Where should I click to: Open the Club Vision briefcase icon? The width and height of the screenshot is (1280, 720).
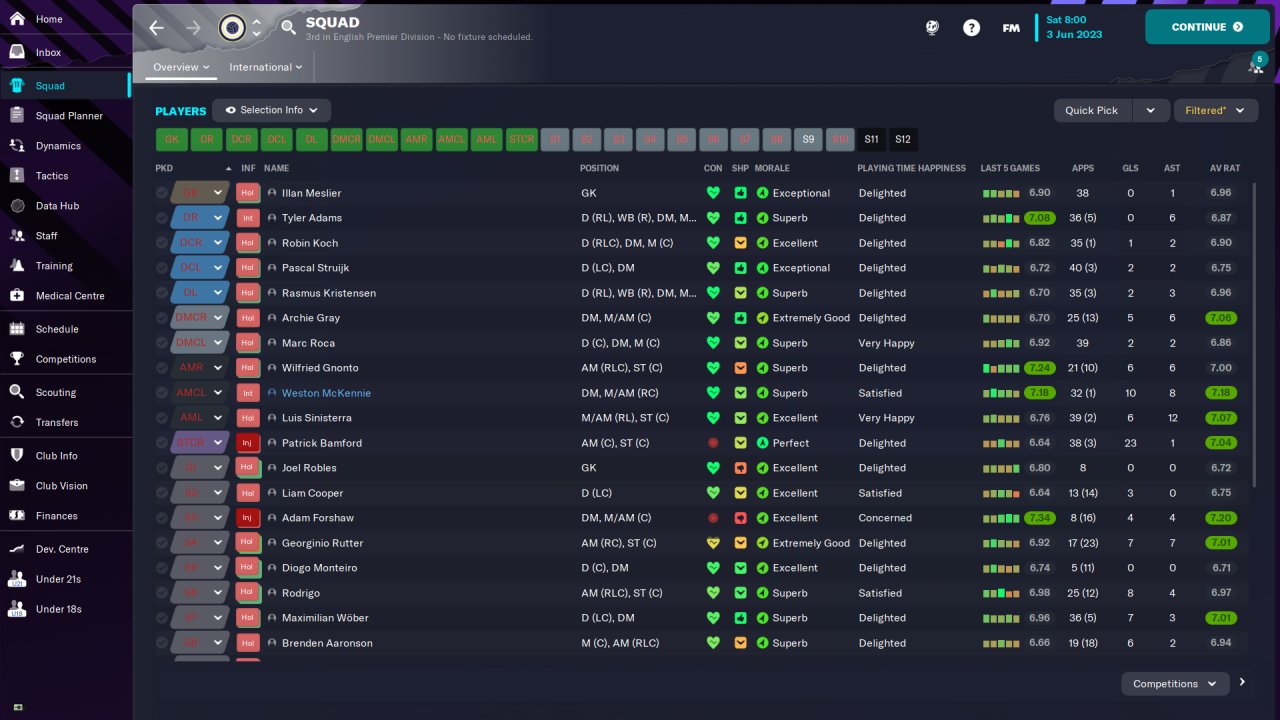pyautogui.click(x=17, y=486)
